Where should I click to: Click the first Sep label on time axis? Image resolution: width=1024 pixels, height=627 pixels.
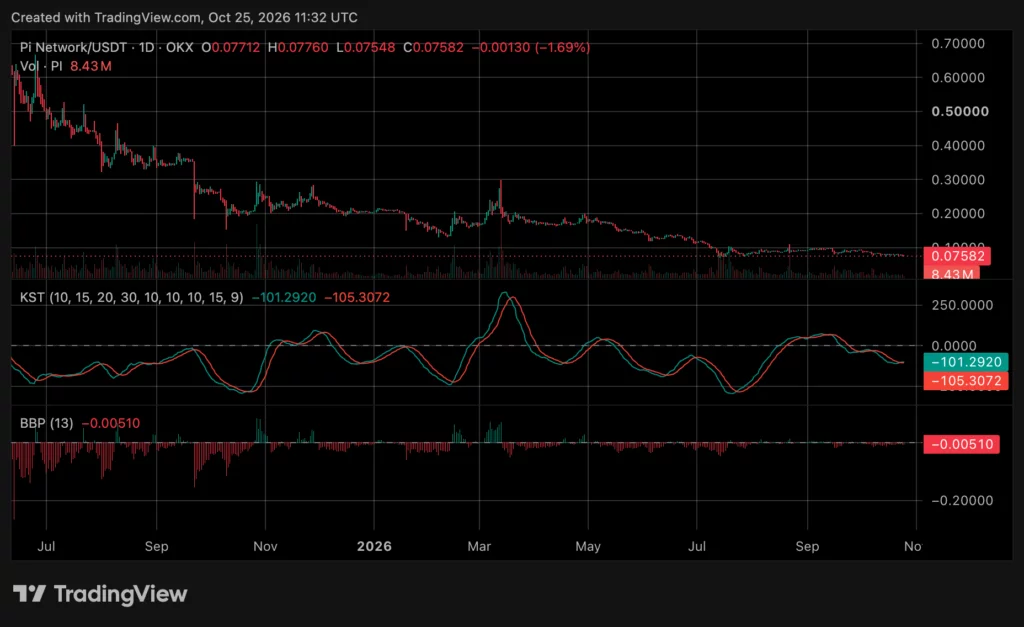click(x=157, y=546)
